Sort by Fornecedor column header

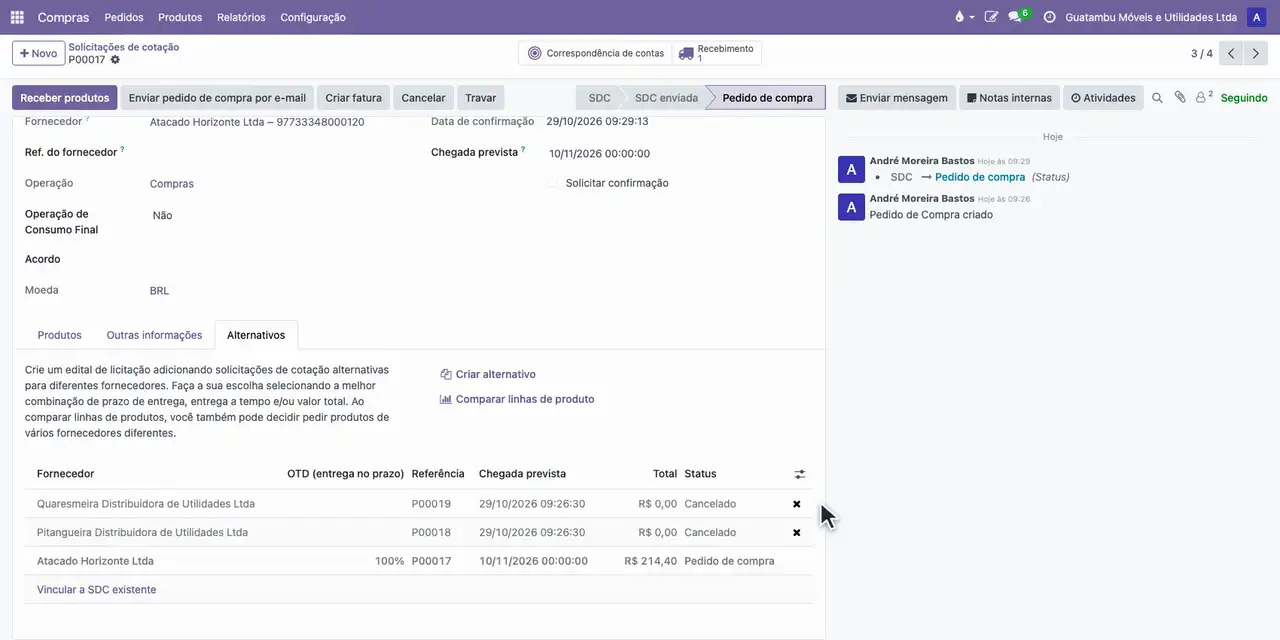pos(66,474)
